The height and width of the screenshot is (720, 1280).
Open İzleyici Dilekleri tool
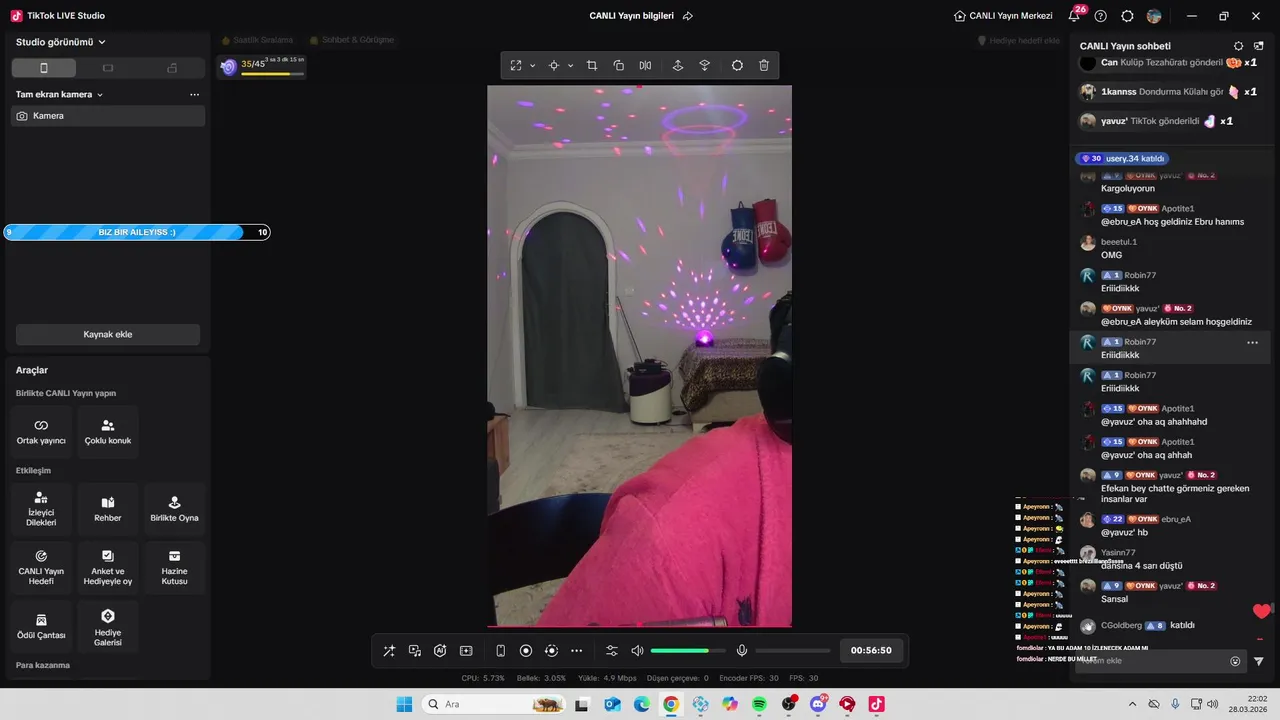[x=41, y=510]
